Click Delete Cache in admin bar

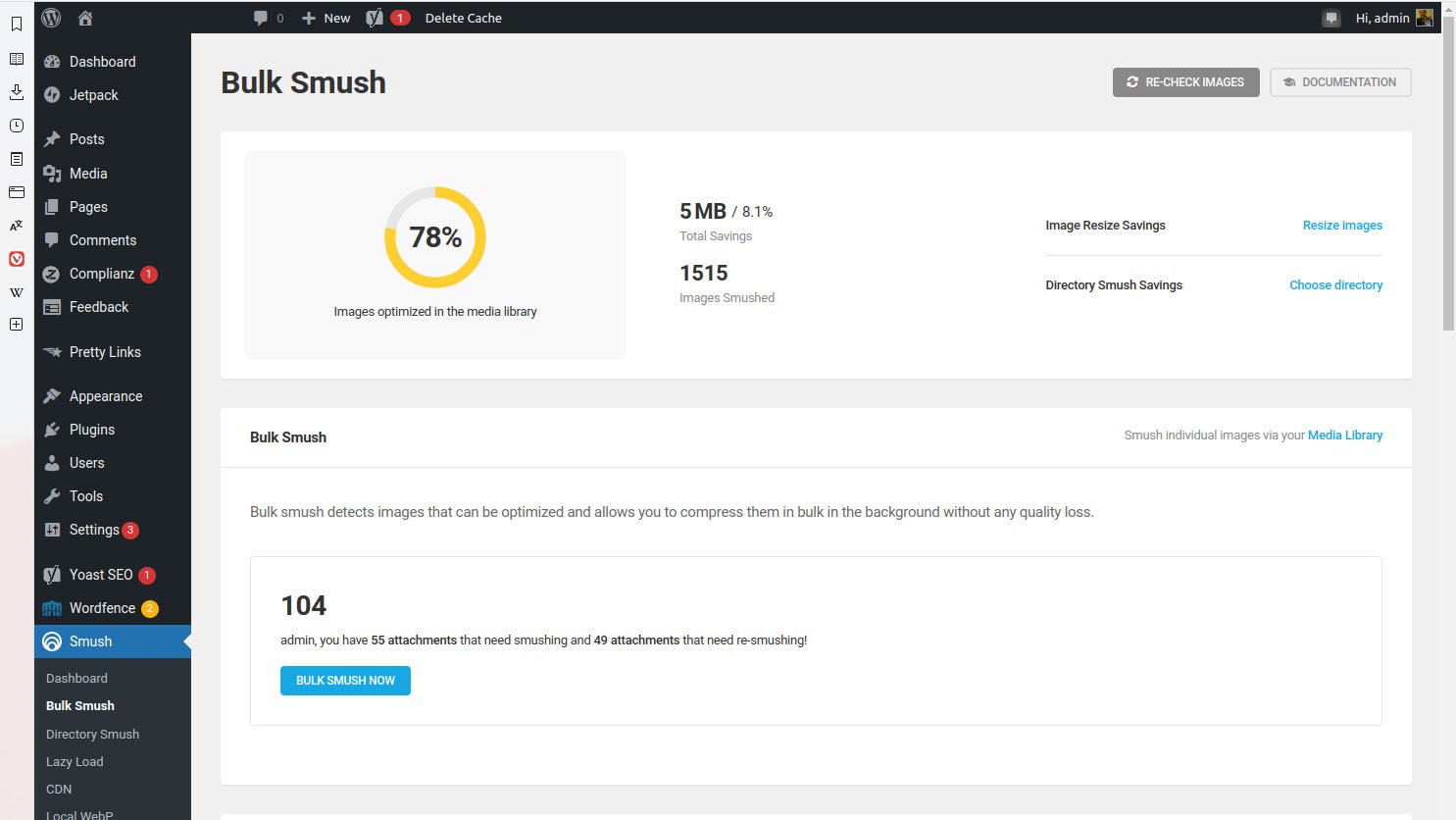point(463,18)
